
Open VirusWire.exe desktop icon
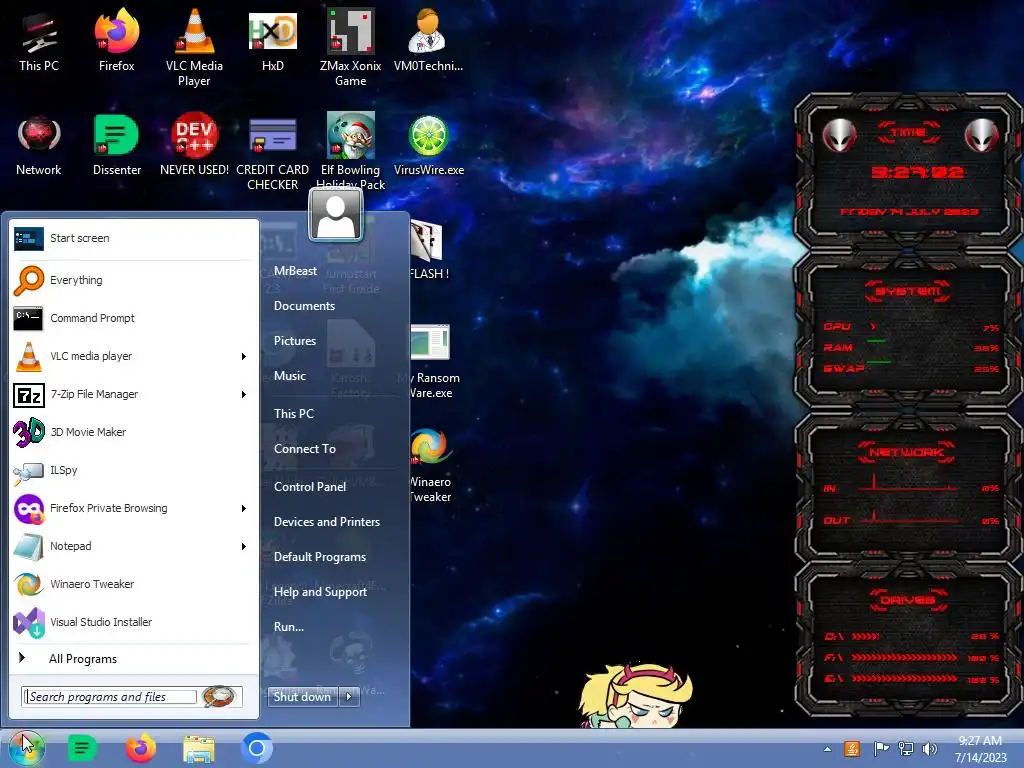[428, 146]
